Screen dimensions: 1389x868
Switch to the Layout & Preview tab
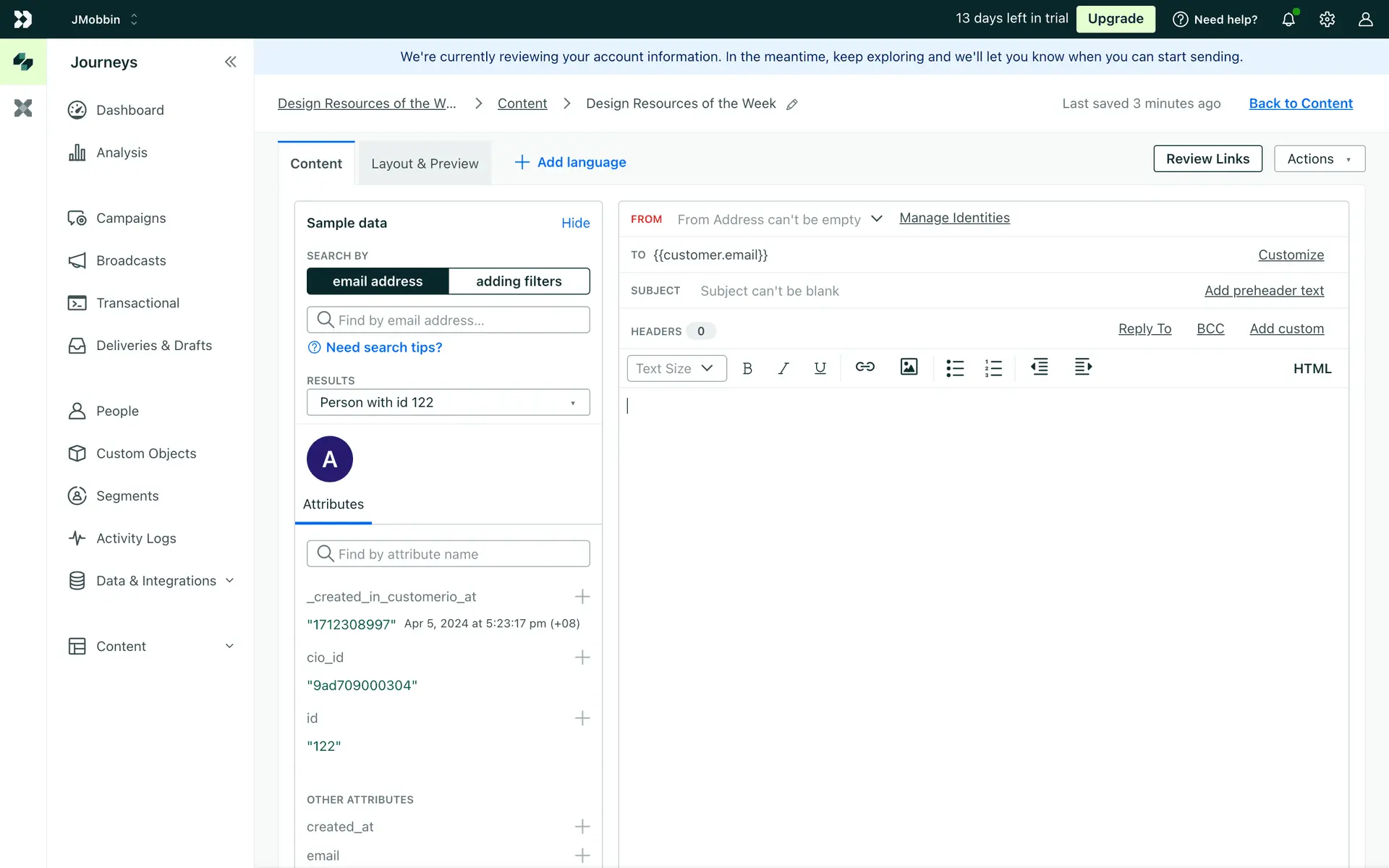[x=425, y=164]
